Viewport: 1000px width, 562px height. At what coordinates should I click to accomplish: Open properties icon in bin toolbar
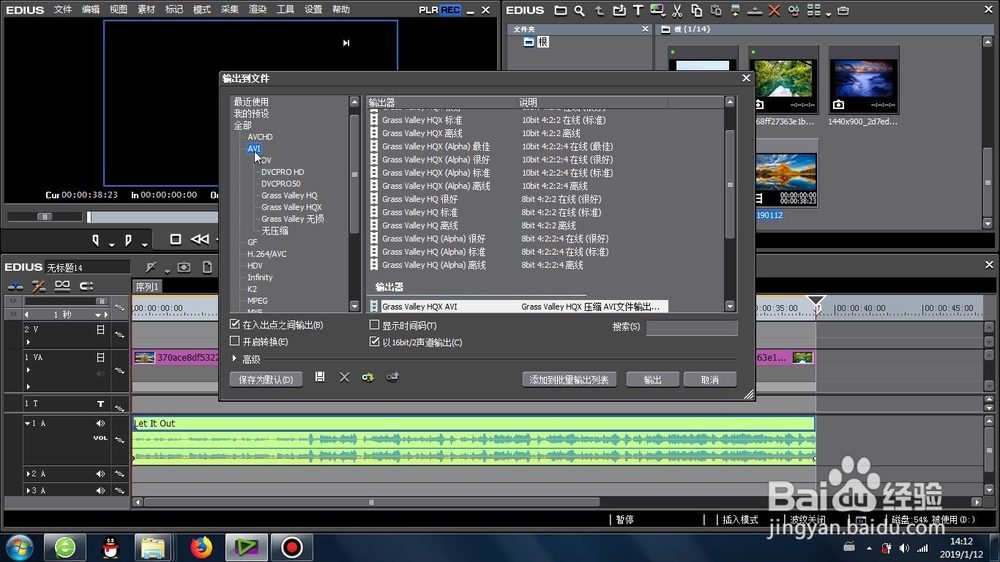click(793, 10)
